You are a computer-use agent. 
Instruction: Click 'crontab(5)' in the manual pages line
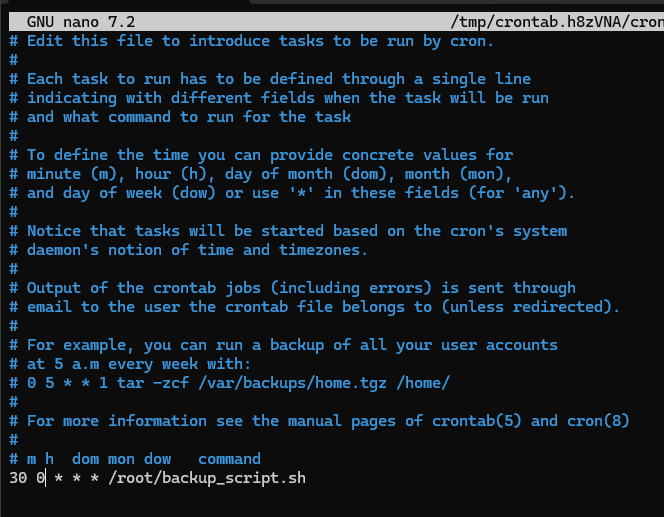477,421
